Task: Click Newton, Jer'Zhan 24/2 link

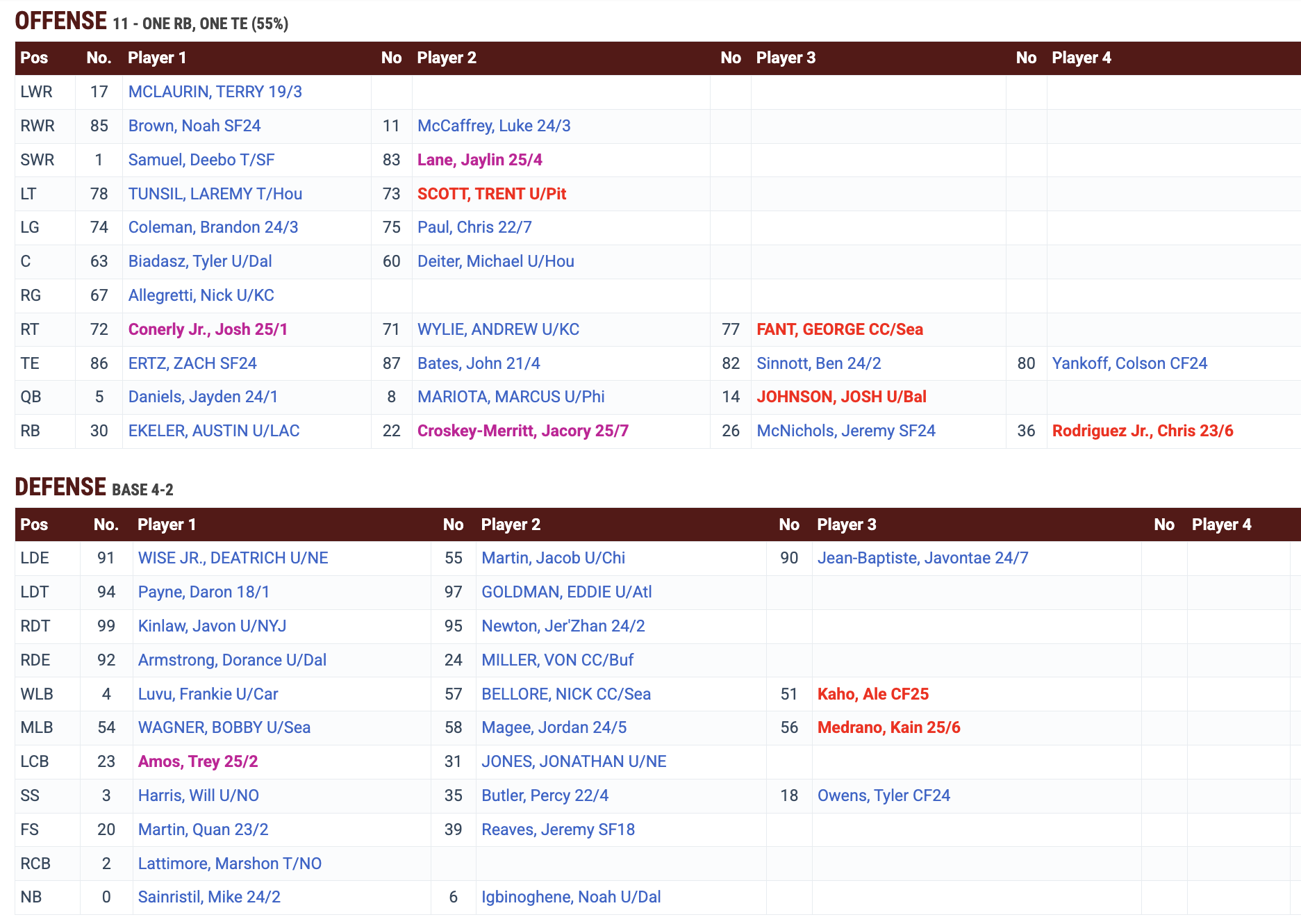Action: 563,626
